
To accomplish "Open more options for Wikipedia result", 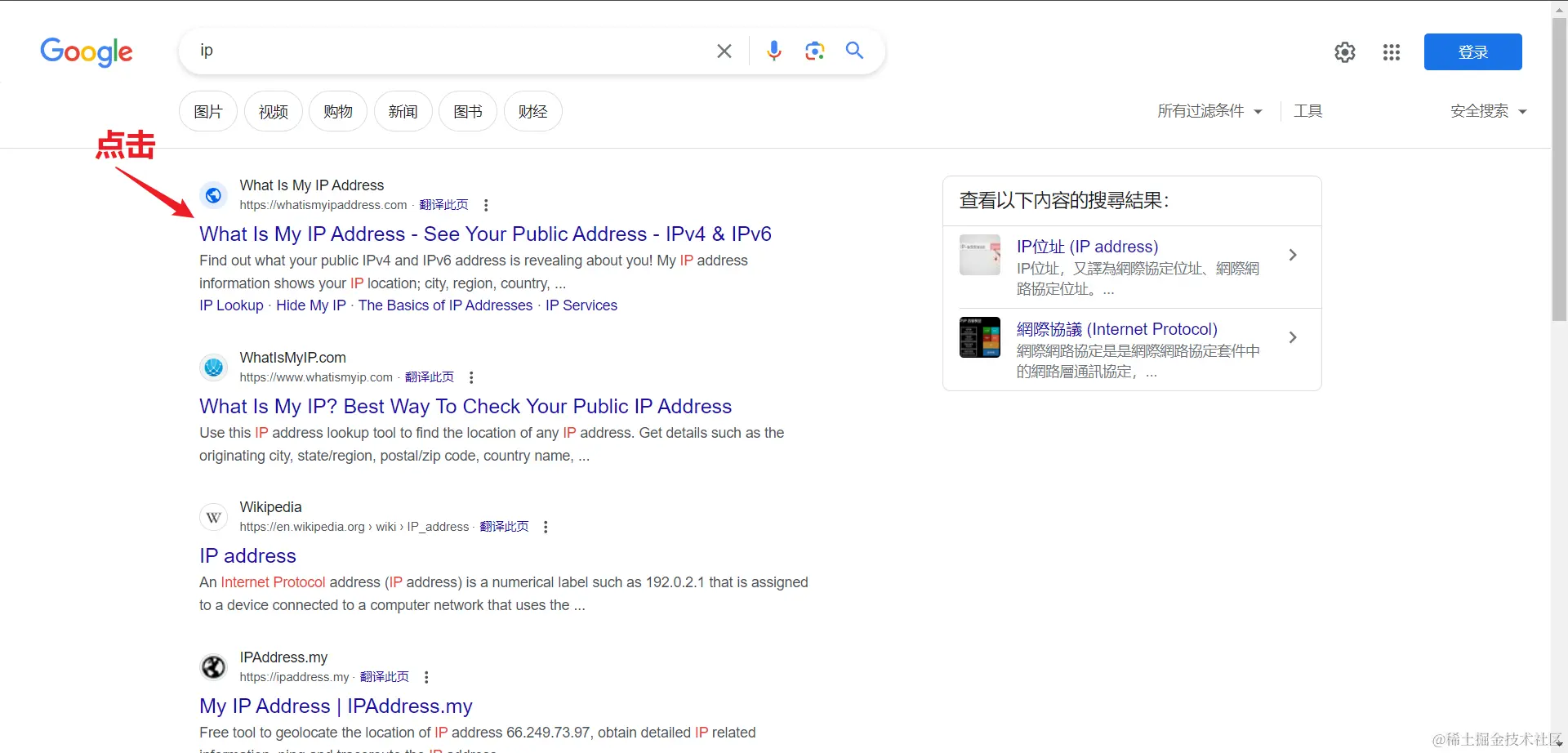I will tap(546, 527).
